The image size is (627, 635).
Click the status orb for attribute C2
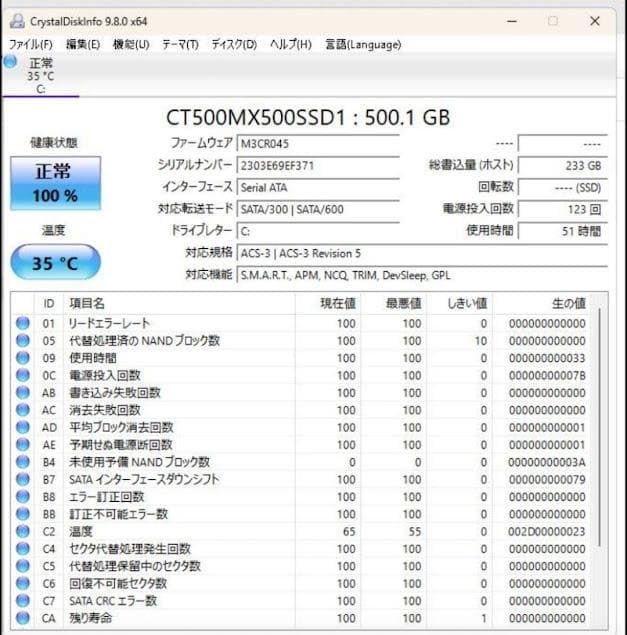[x=23, y=531]
